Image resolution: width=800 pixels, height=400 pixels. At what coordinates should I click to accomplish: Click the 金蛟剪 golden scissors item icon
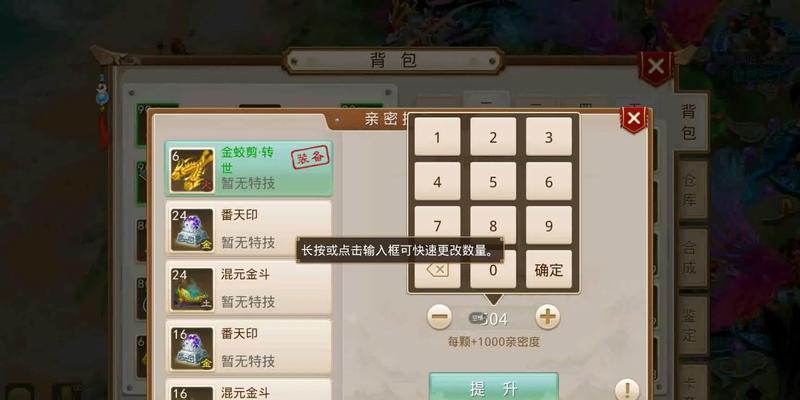tap(192, 170)
